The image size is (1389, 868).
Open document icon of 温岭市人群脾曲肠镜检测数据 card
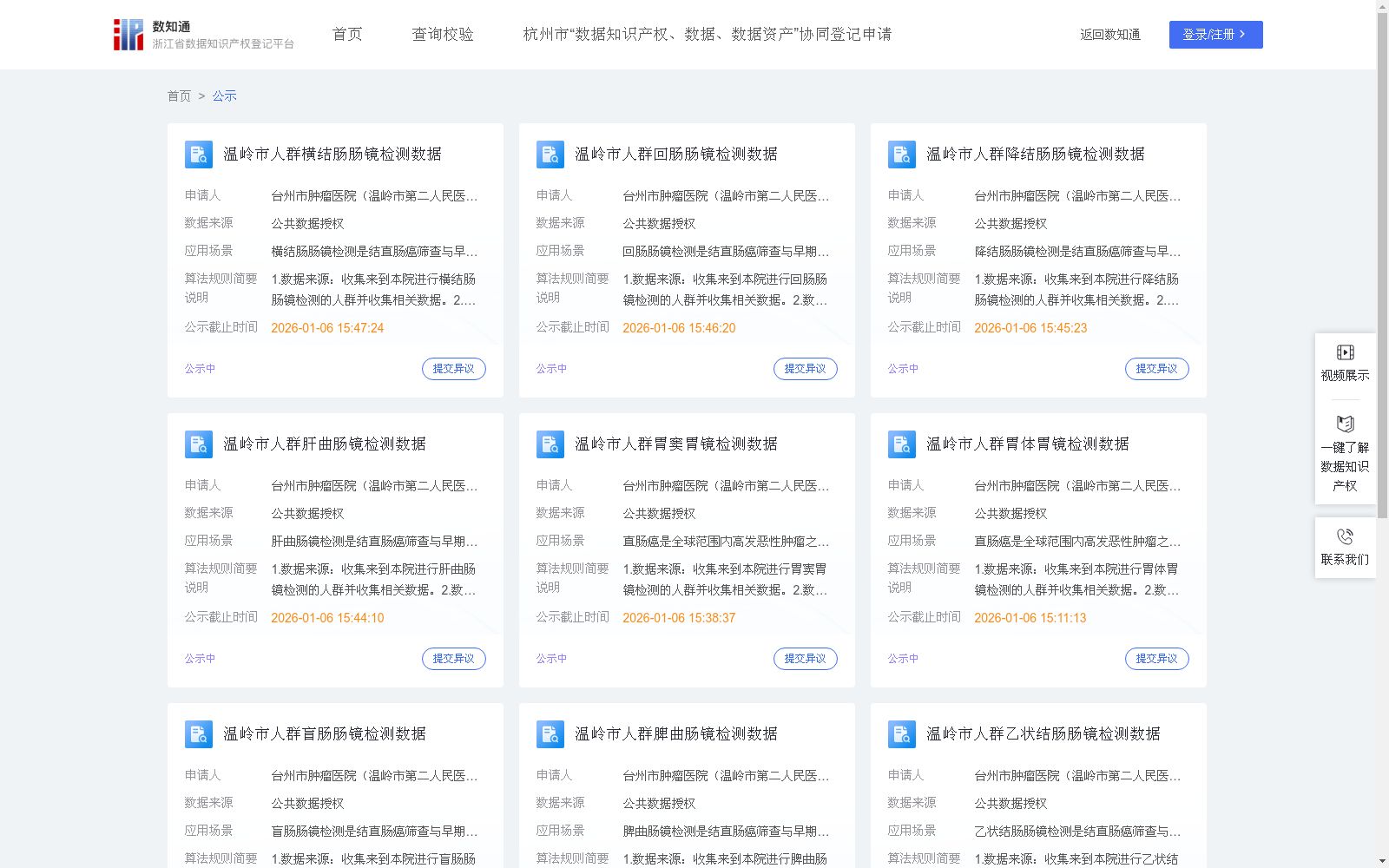coord(550,734)
